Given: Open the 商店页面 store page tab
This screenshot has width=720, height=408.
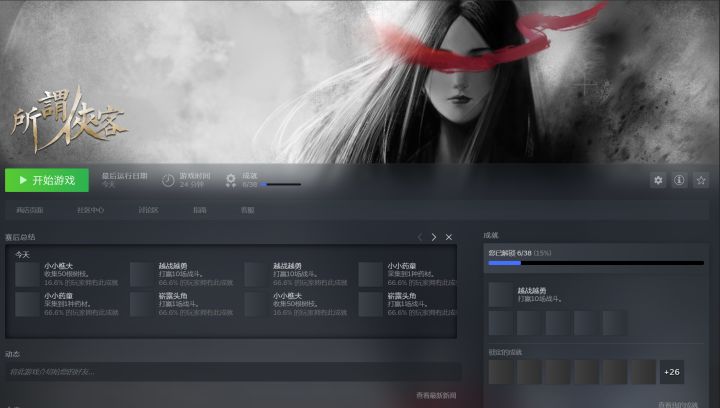Looking at the screenshot, I should (30, 210).
